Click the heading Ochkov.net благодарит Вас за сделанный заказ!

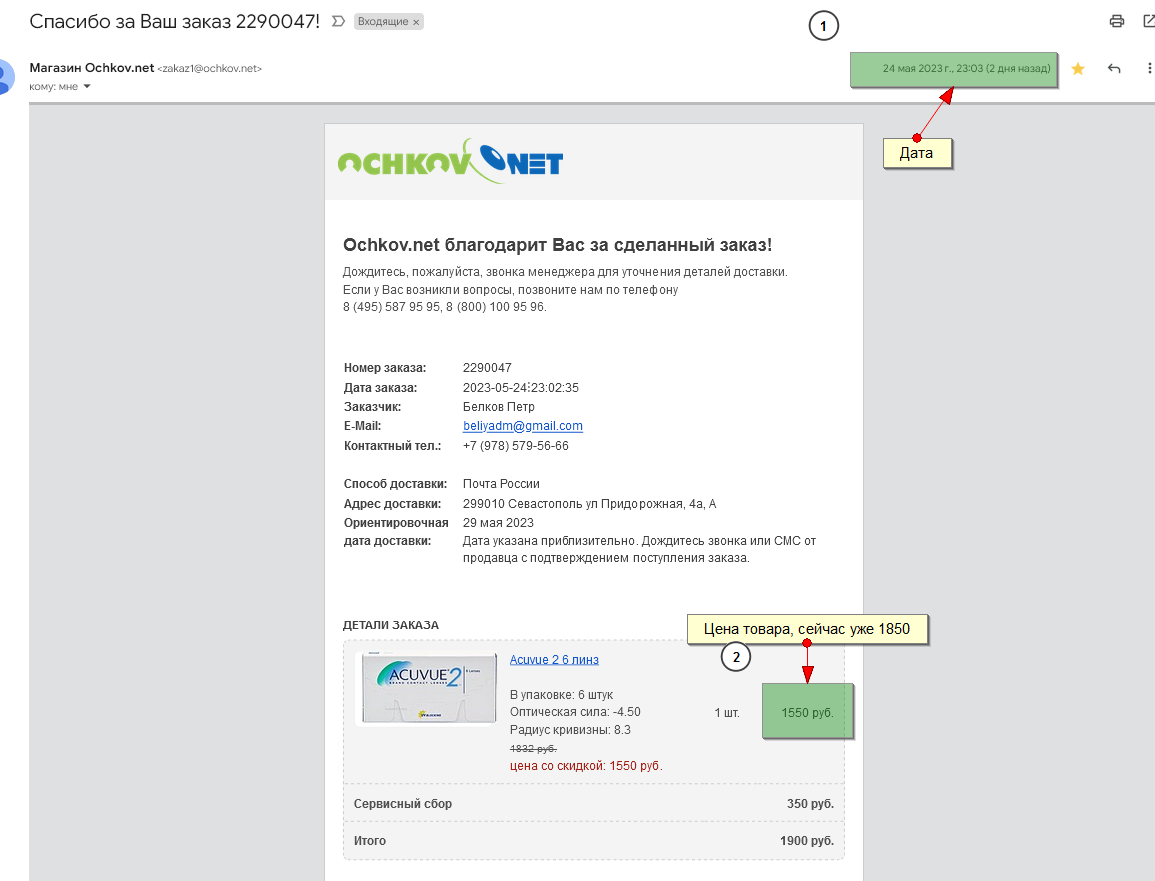[558, 245]
